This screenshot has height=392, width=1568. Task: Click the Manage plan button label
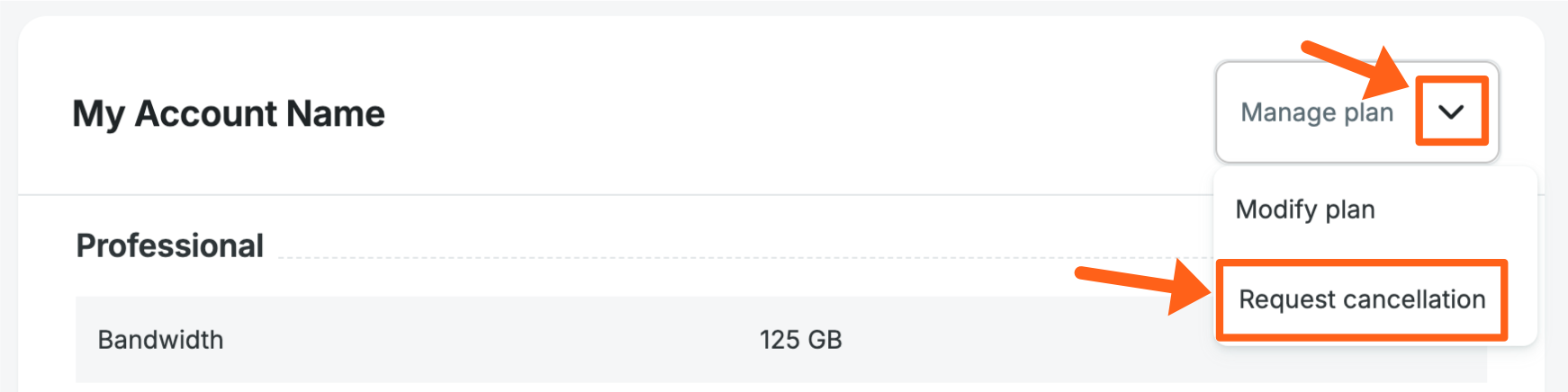click(x=1316, y=112)
